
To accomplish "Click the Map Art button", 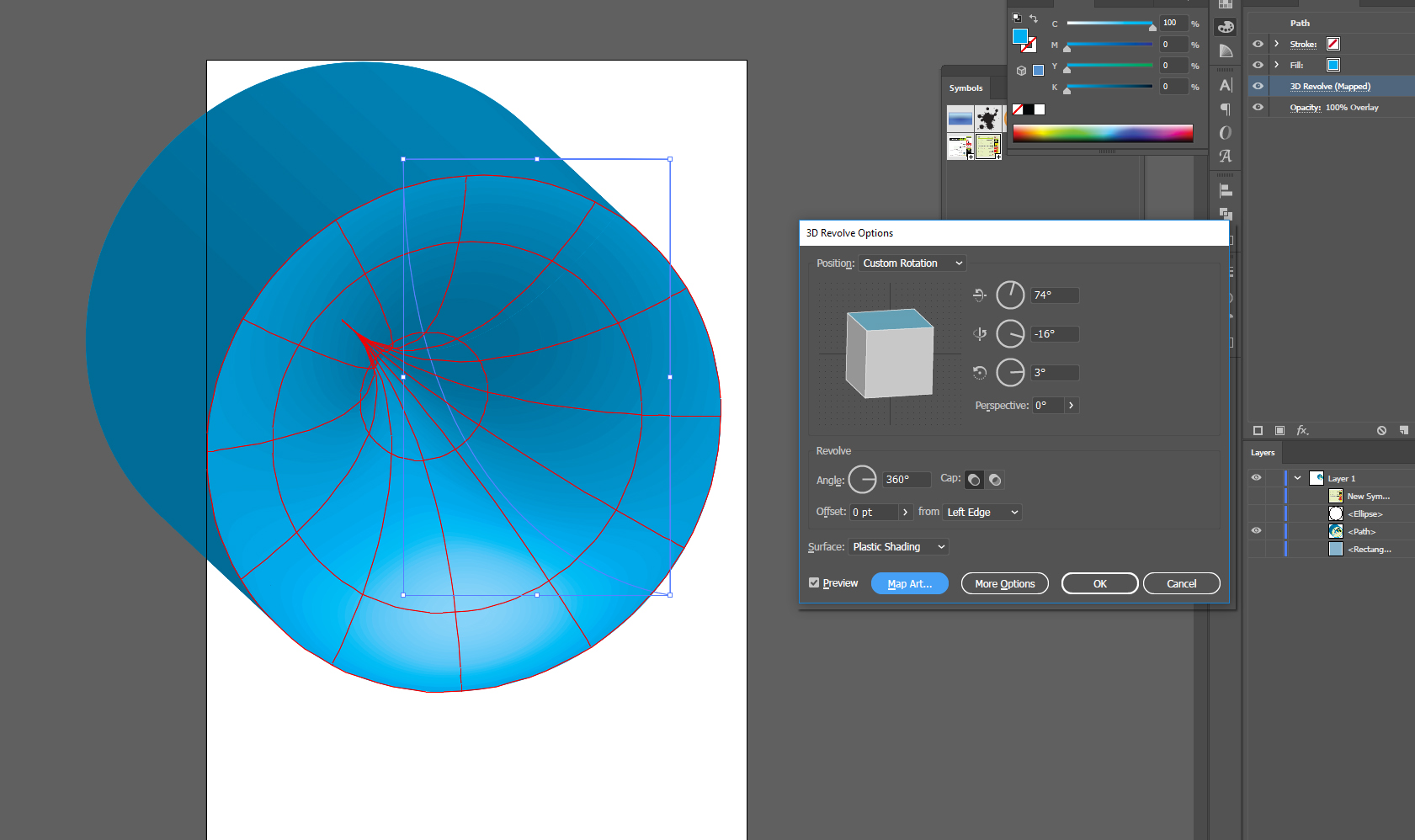I will [909, 583].
